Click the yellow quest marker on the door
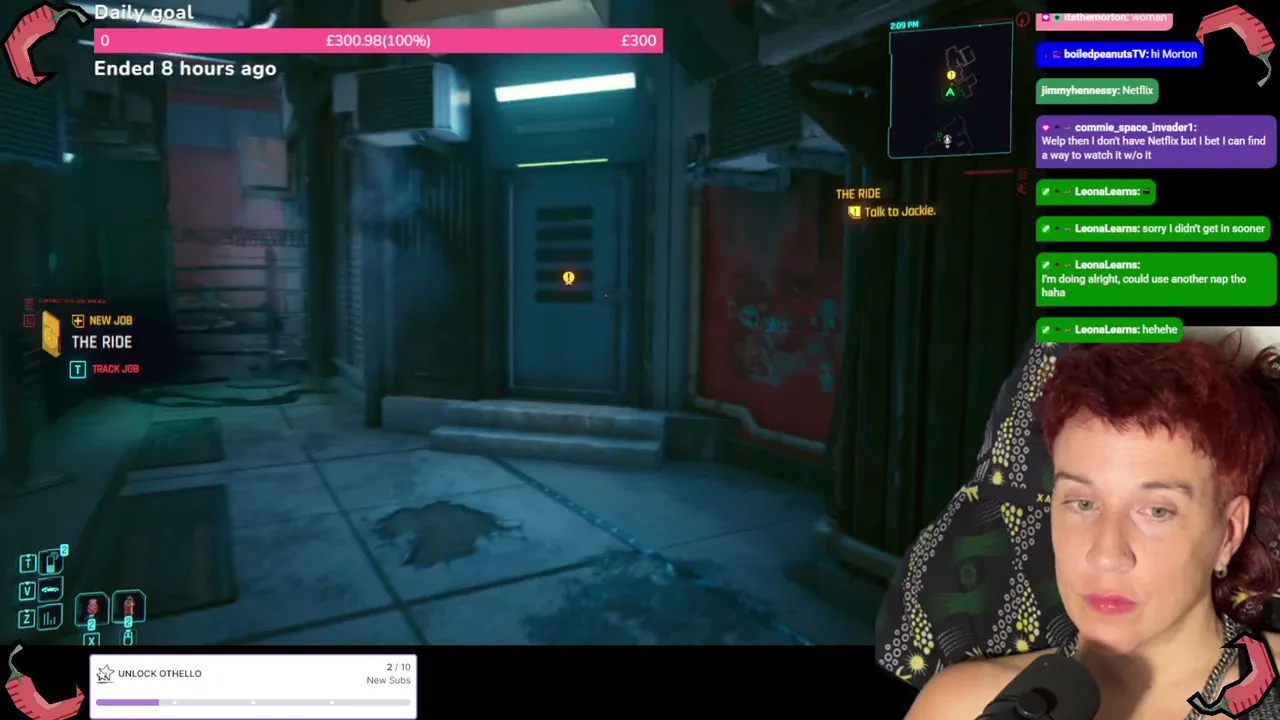1280x720 pixels. [x=568, y=278]
